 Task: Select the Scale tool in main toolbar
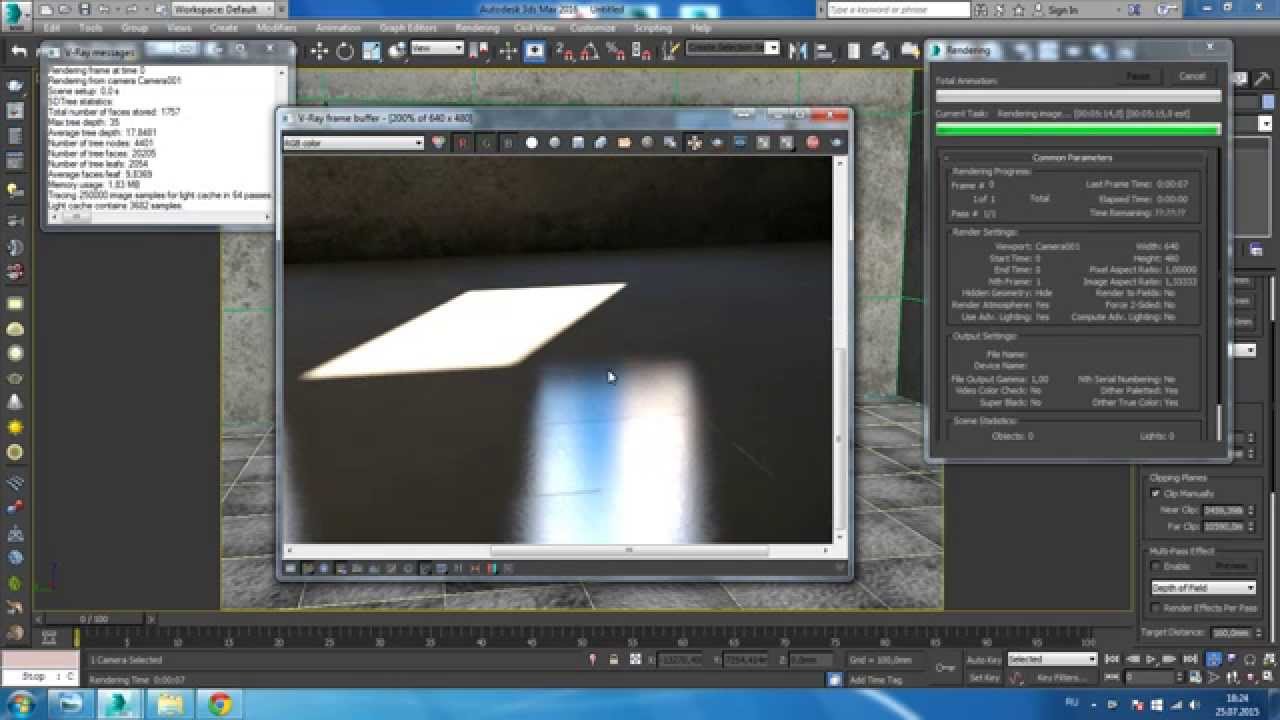pos(371,50)
